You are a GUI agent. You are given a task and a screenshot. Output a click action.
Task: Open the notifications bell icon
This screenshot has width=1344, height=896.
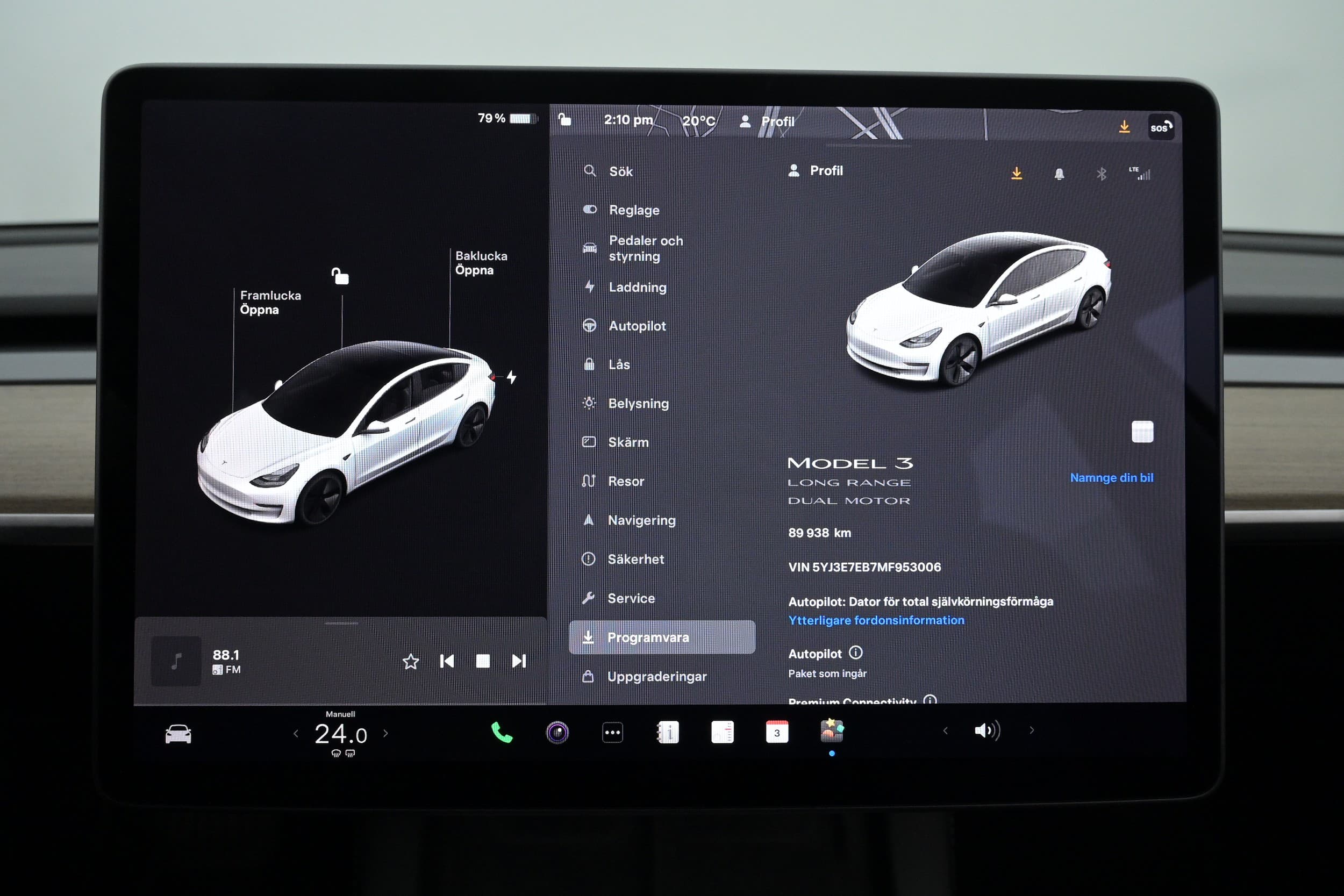pos(1059,174)
